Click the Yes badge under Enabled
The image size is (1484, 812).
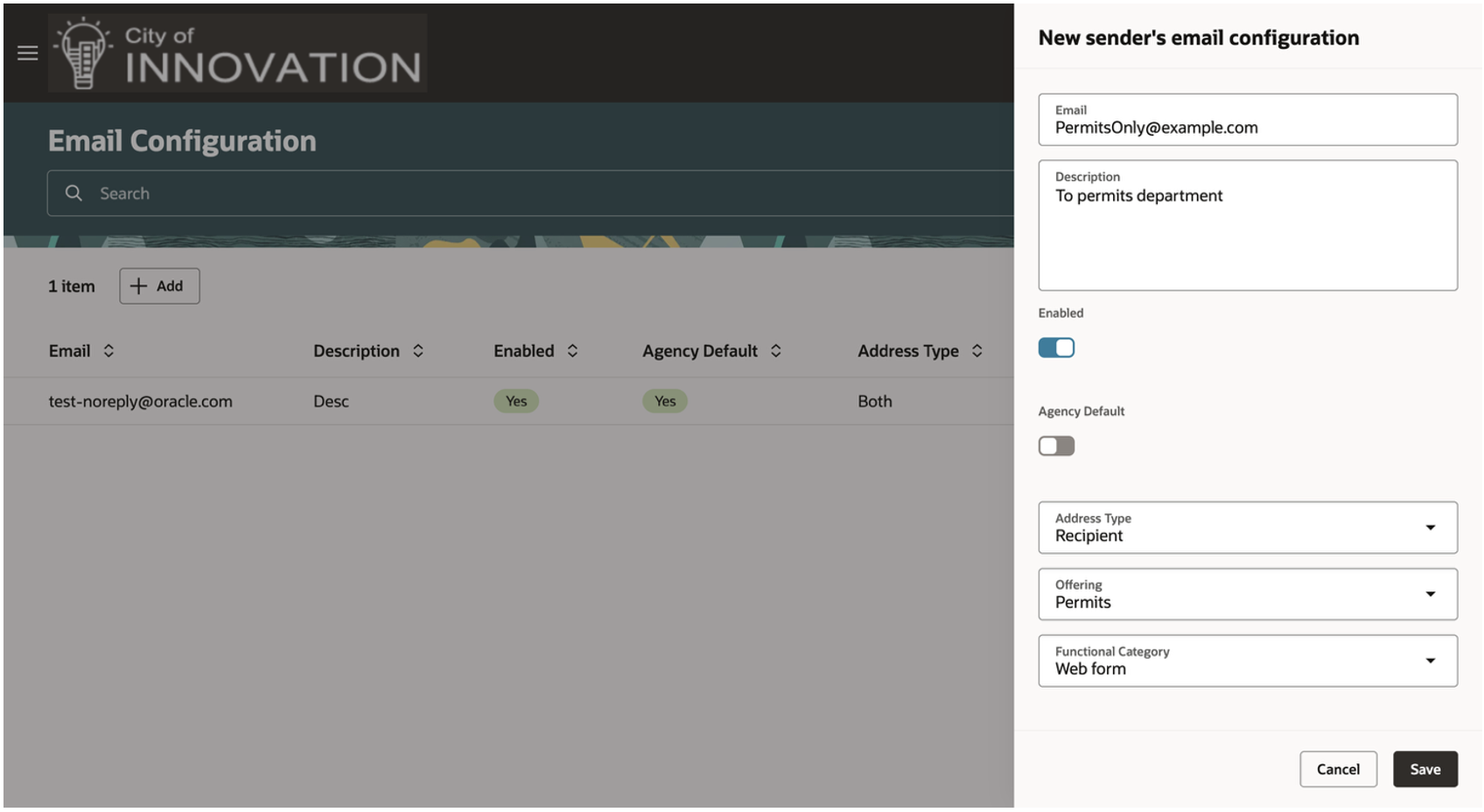click(516, 401)
